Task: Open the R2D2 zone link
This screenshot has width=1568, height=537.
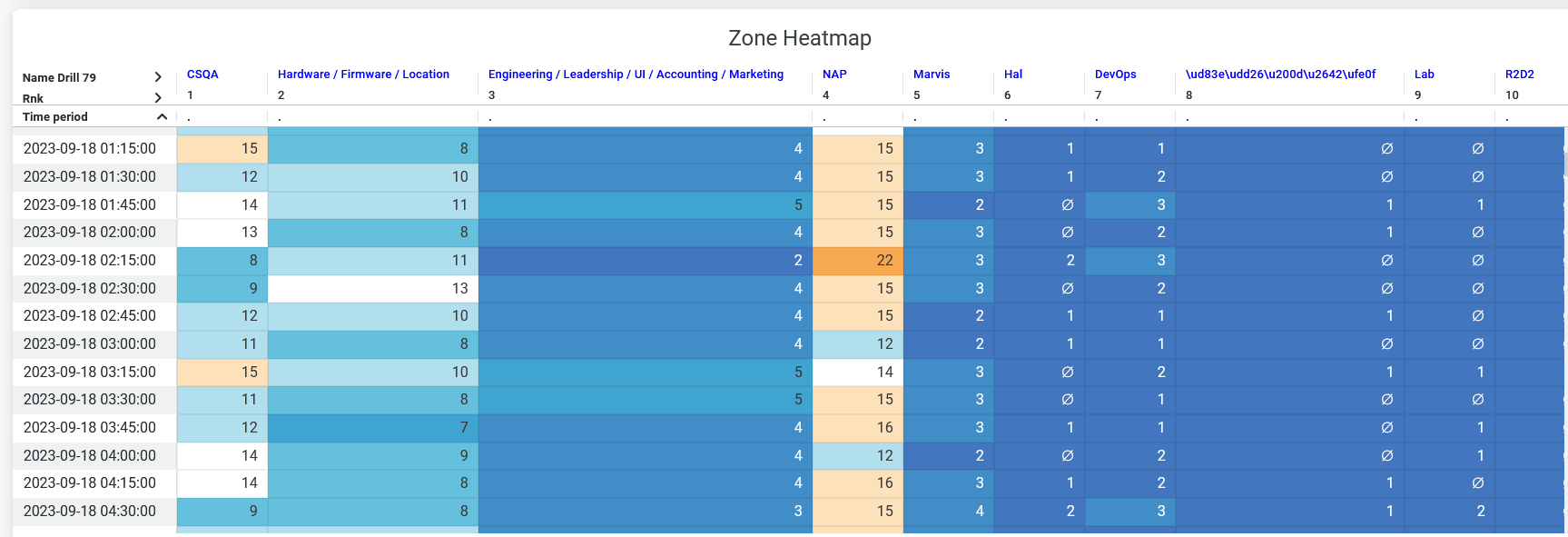Action: (1519, 75)
